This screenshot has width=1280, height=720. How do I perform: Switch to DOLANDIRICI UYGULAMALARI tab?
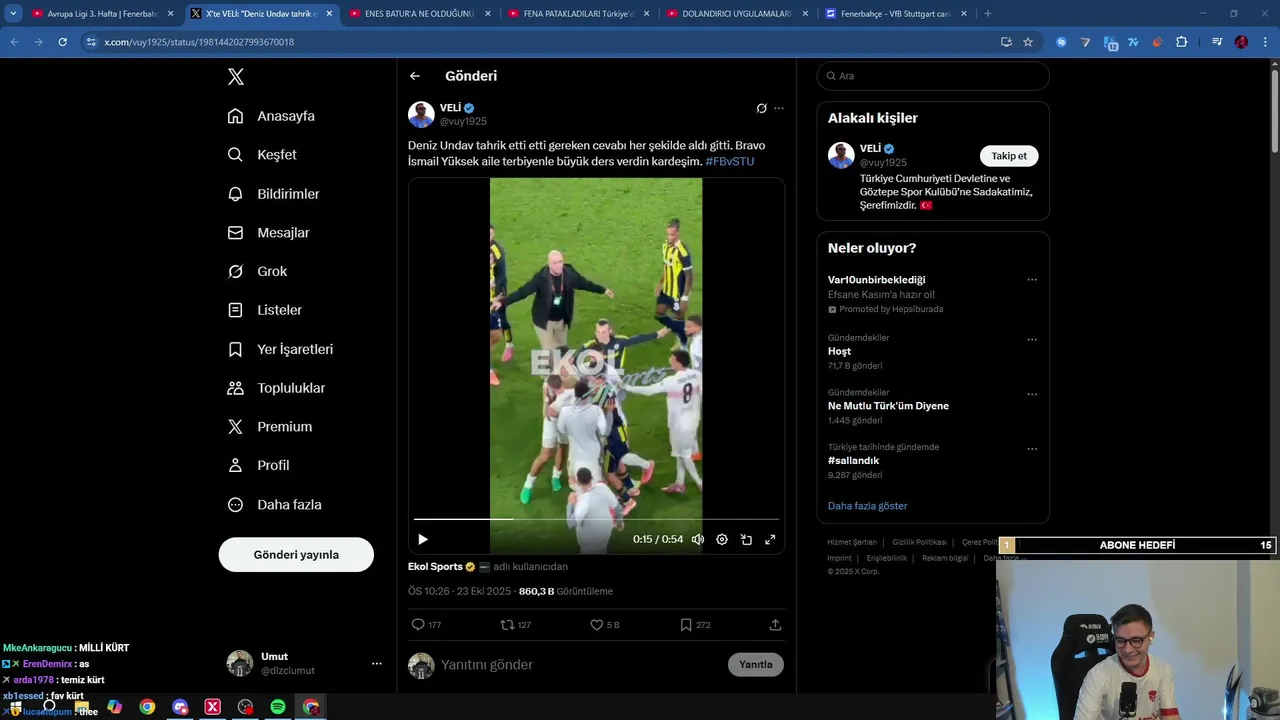tap(736, 14)
